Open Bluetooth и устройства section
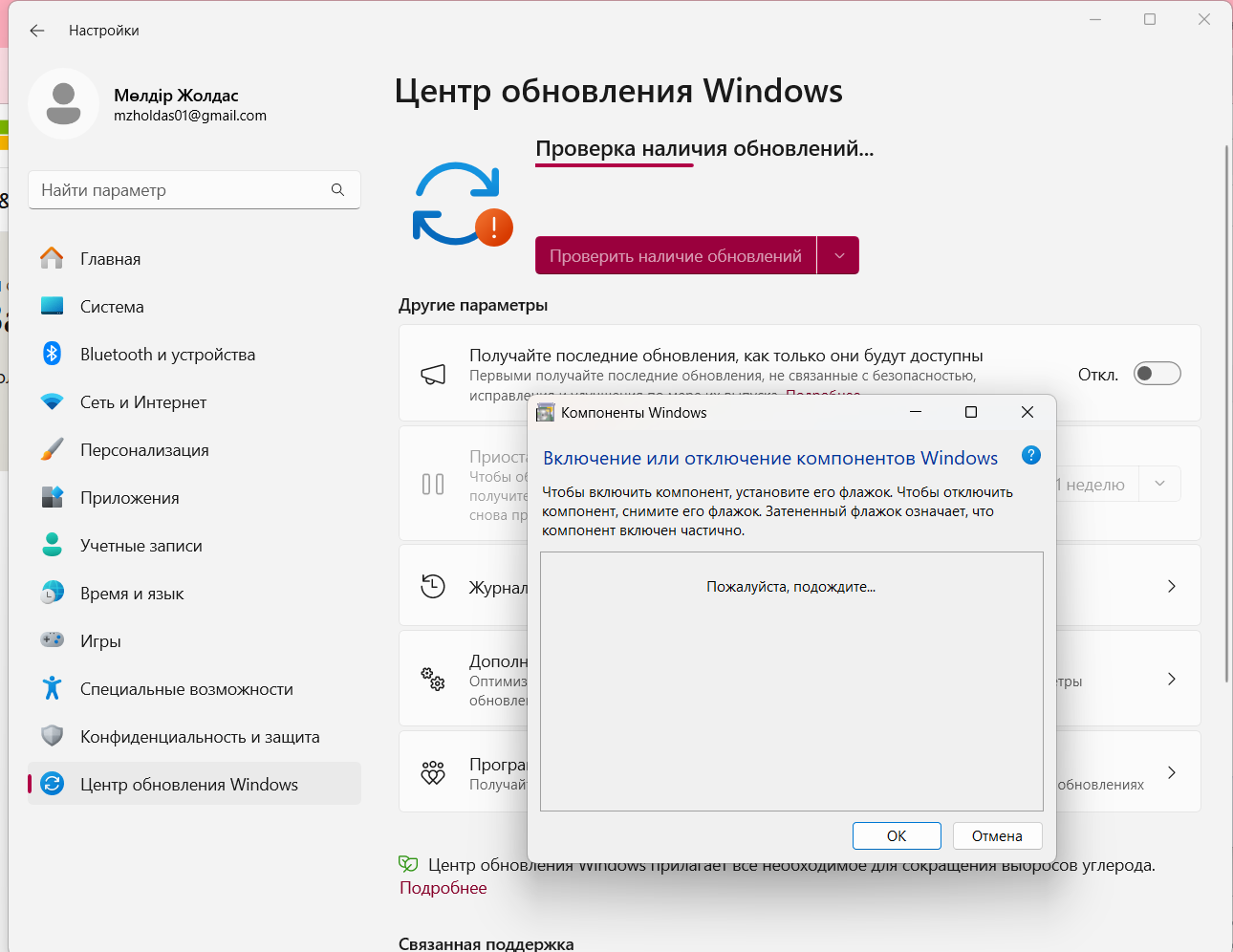Image resolution: width=1233 pixels, height=952 pixels. [195, 355]
